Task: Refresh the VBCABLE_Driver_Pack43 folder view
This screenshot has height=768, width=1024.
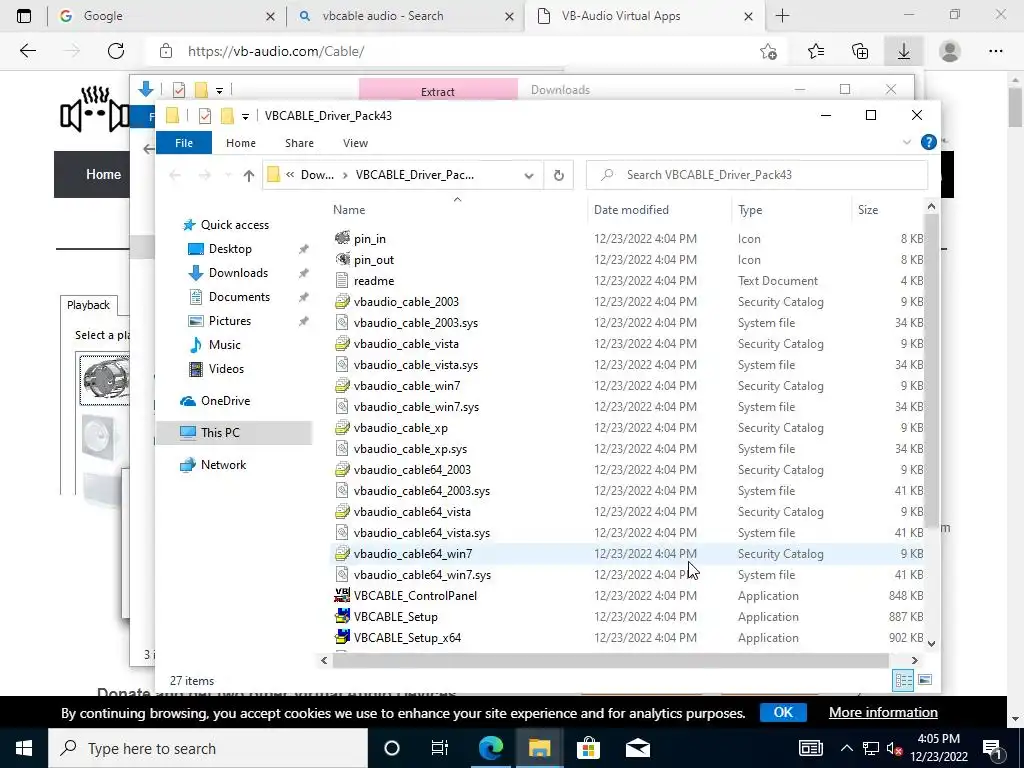Action: tap(558, 175)
